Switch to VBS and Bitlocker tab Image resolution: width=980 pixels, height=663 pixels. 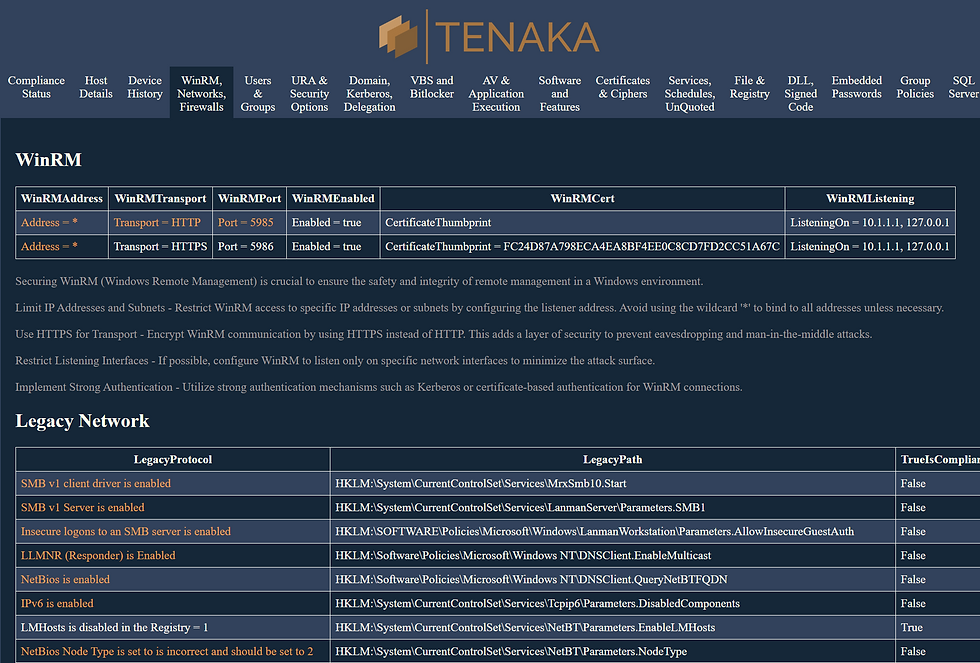(432, 87)
